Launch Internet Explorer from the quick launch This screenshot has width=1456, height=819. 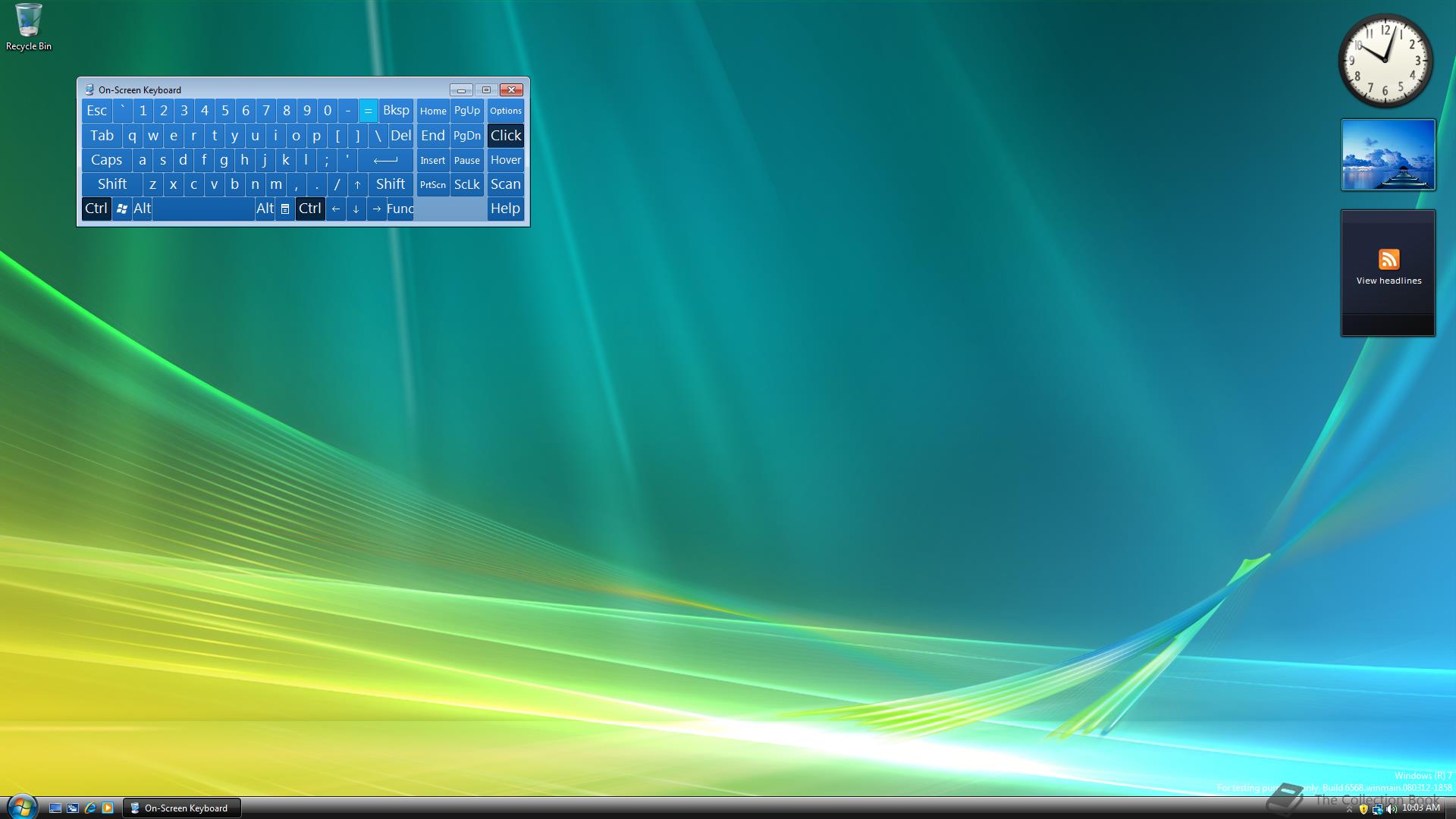pyautogui.click(x=90, y=808)
